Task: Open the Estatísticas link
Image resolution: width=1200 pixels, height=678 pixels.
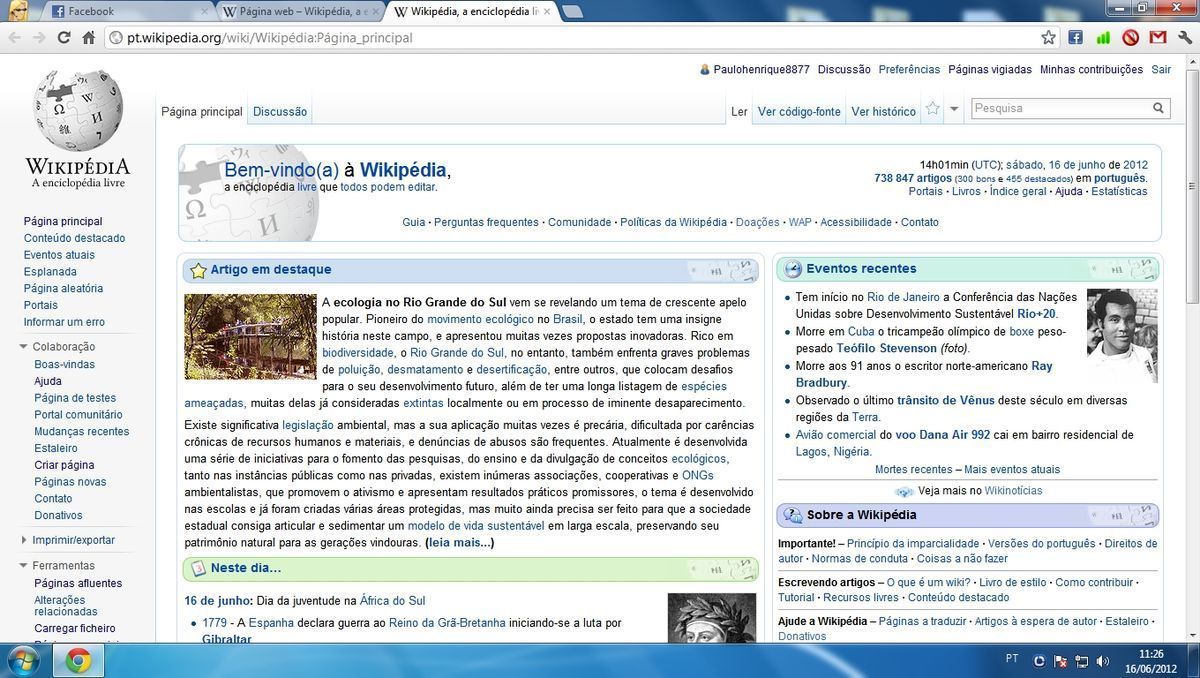Action: point(1119,192)
